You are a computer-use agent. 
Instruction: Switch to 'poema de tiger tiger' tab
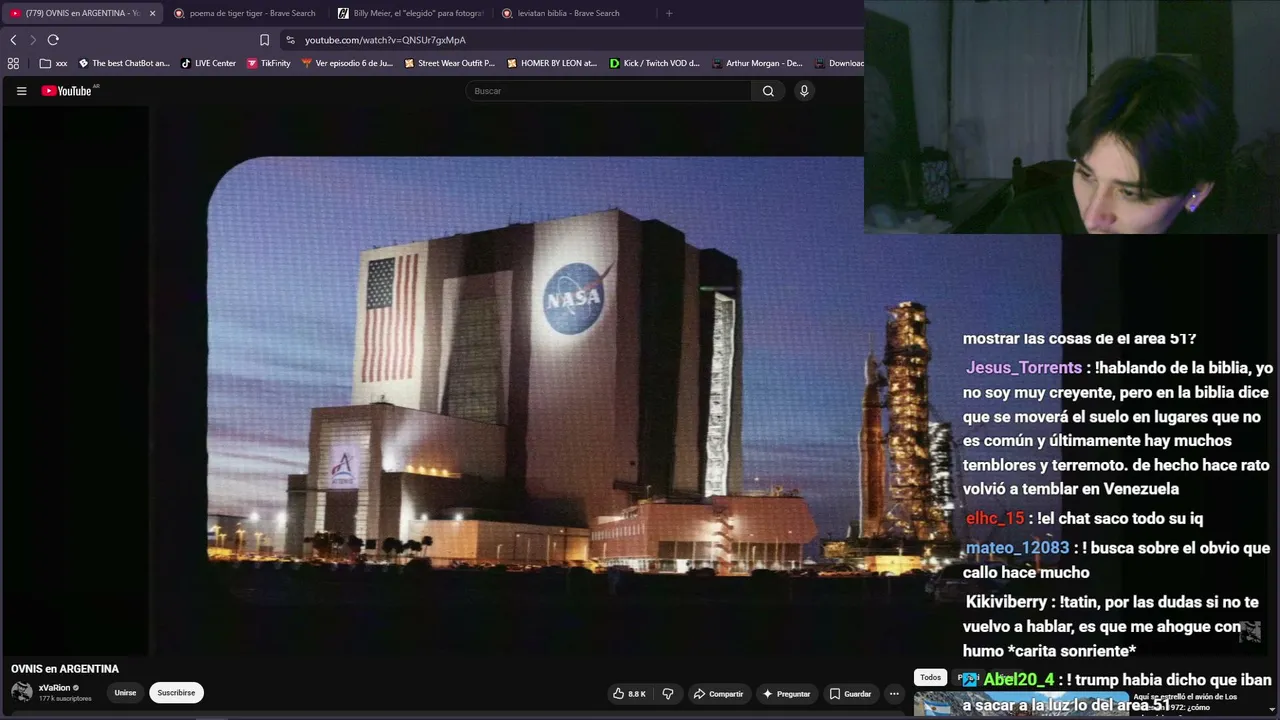(244, 13)
